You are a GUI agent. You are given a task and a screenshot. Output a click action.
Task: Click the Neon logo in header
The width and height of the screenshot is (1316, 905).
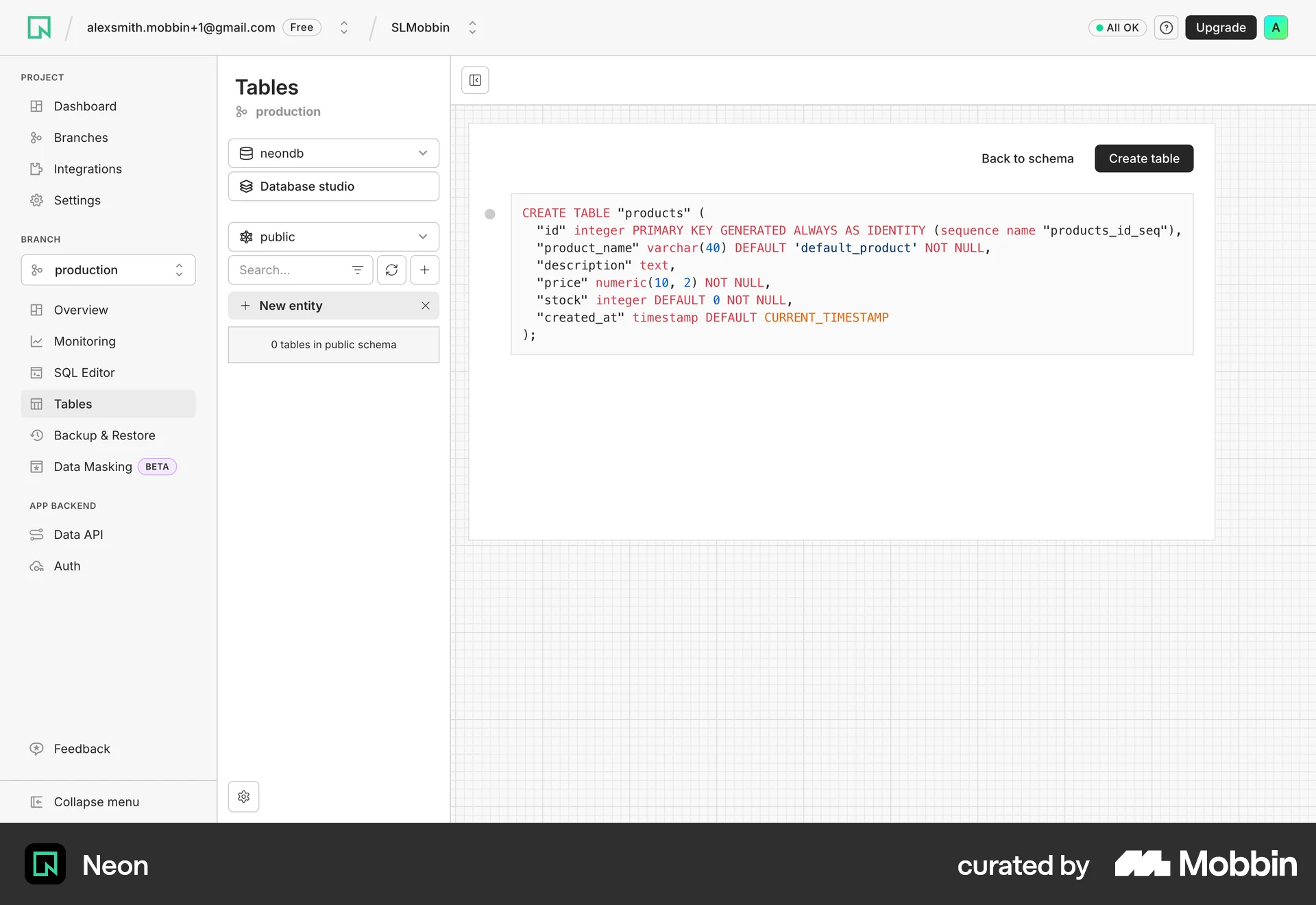(39, 27)
